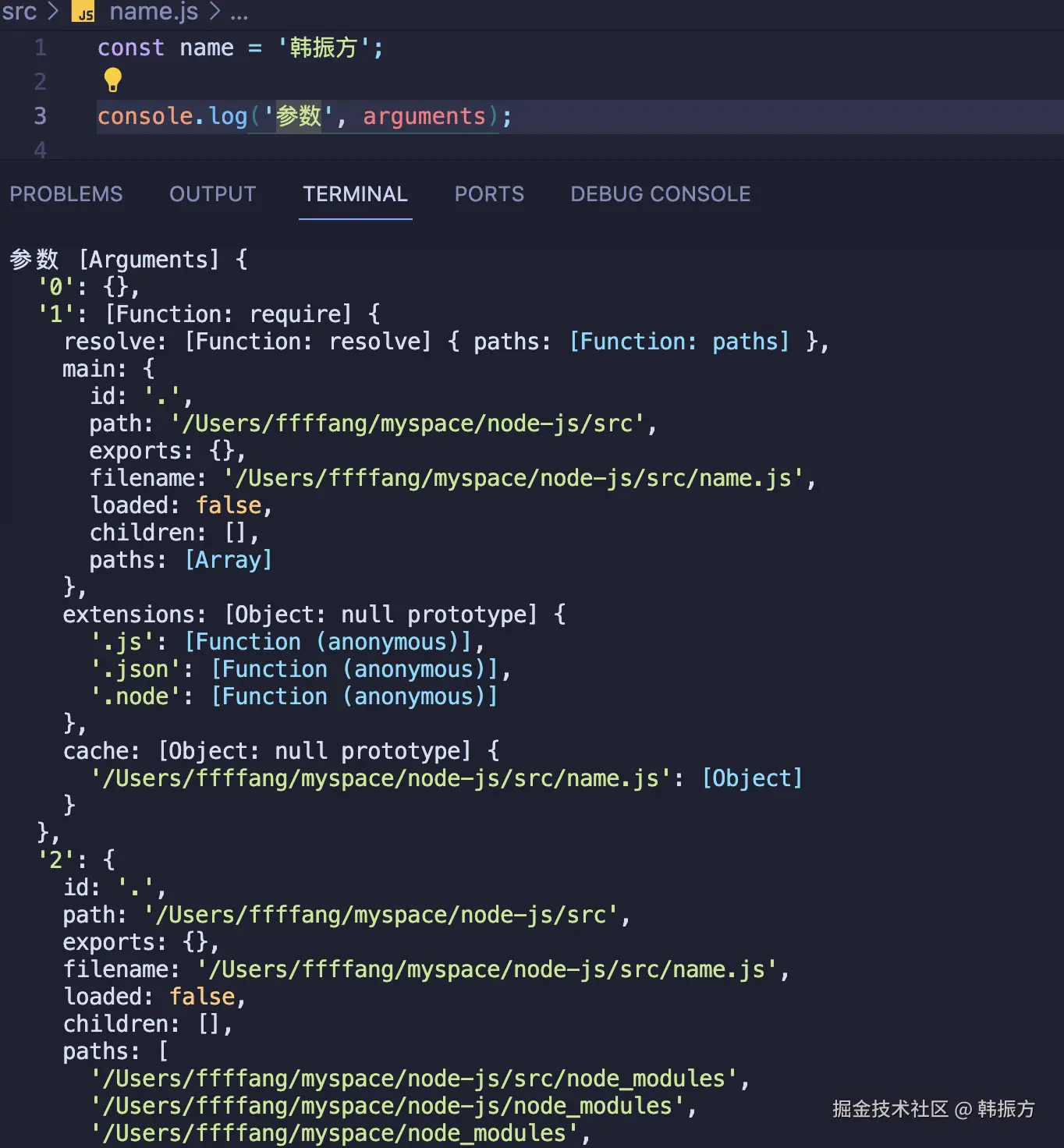Screen dimensions: 1064x1148
Task: Click the 'filename:' line under main
Action: point(453,478)
